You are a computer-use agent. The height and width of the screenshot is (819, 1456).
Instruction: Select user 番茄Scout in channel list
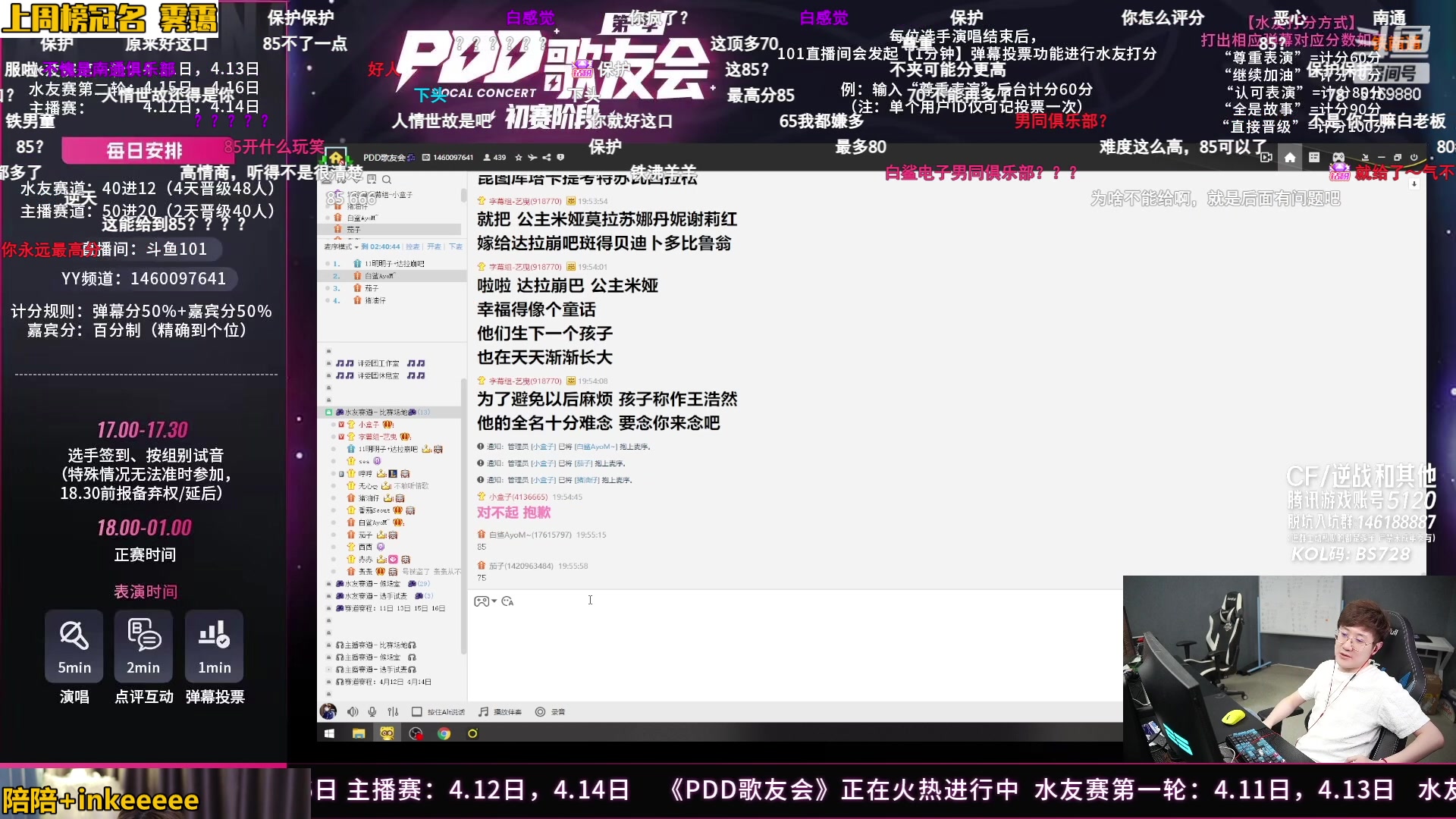(373, 510)
